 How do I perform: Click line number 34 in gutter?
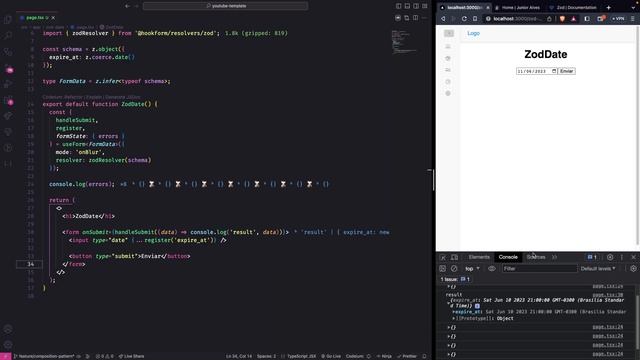(x=31, y=264)
